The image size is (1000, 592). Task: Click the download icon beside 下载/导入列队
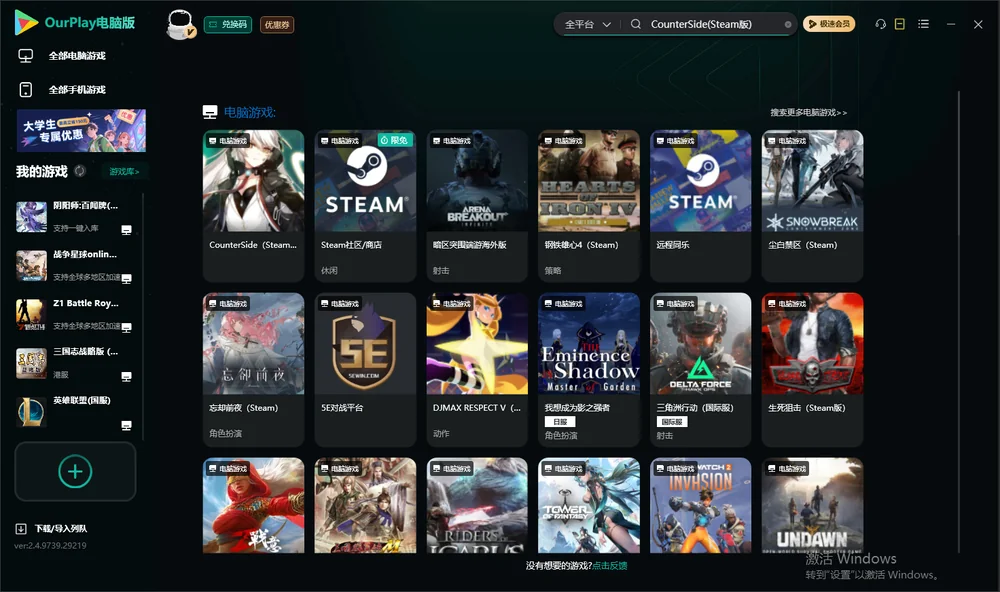[x=21, y=529]
